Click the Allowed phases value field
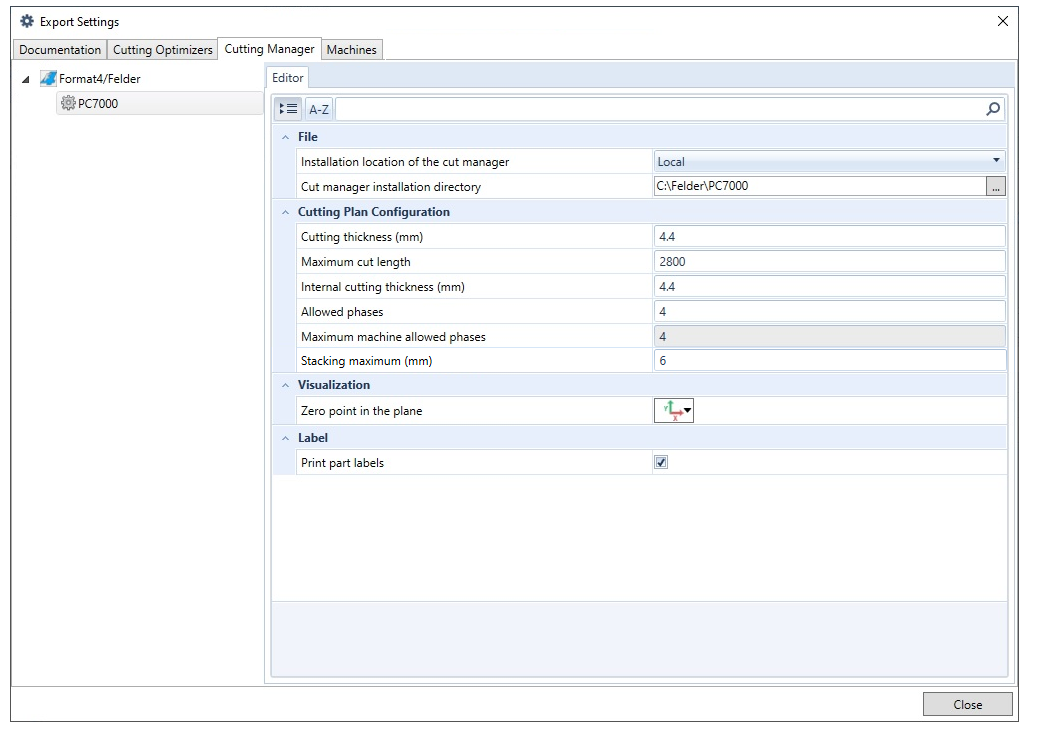This screenshot has height=740, width=1039. 830,311
